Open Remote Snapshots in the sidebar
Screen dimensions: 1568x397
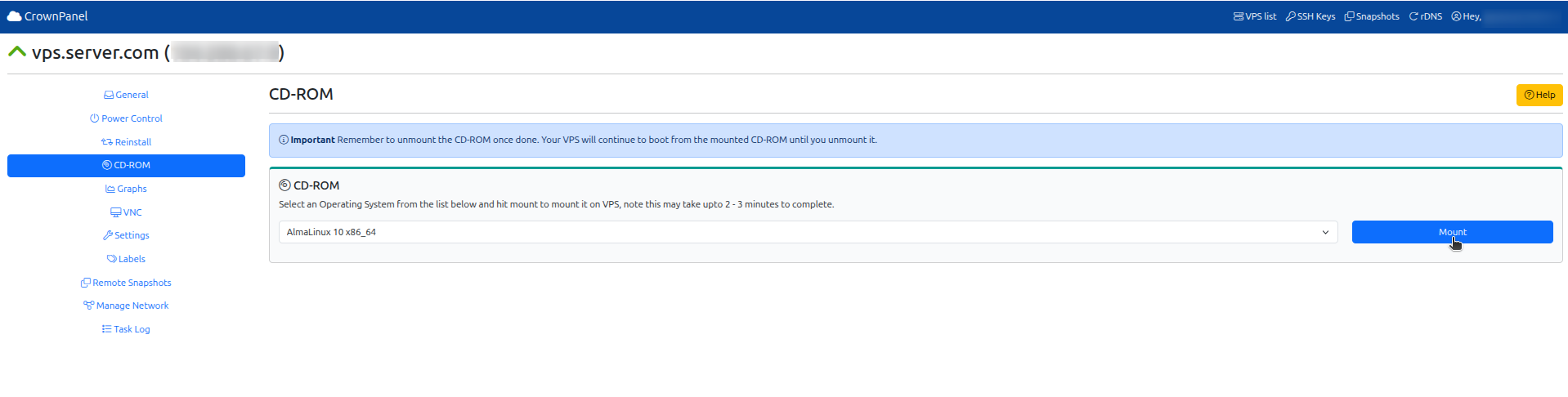point(126,283)
